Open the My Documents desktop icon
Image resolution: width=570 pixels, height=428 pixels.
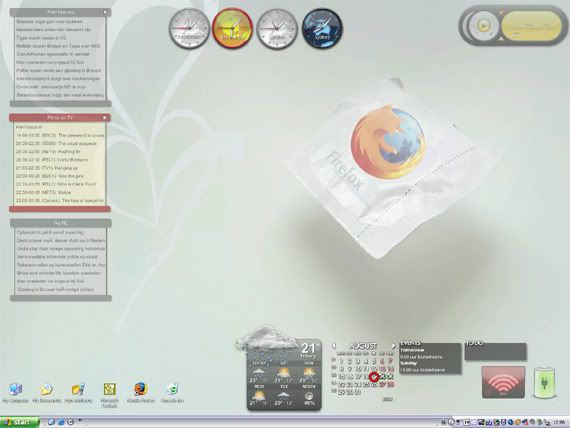pos(47,392)
